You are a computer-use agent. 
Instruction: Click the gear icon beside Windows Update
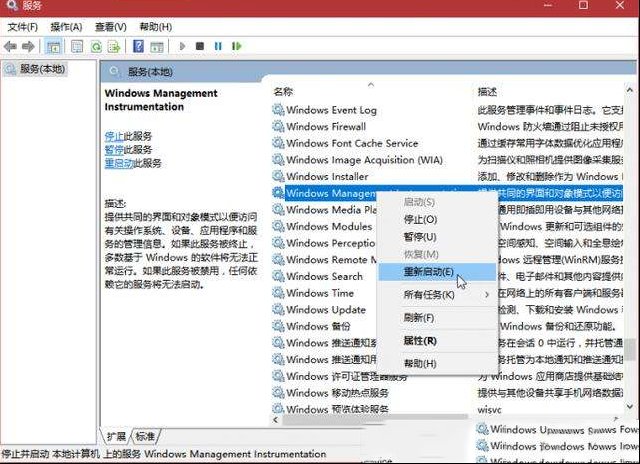[278, 310]
